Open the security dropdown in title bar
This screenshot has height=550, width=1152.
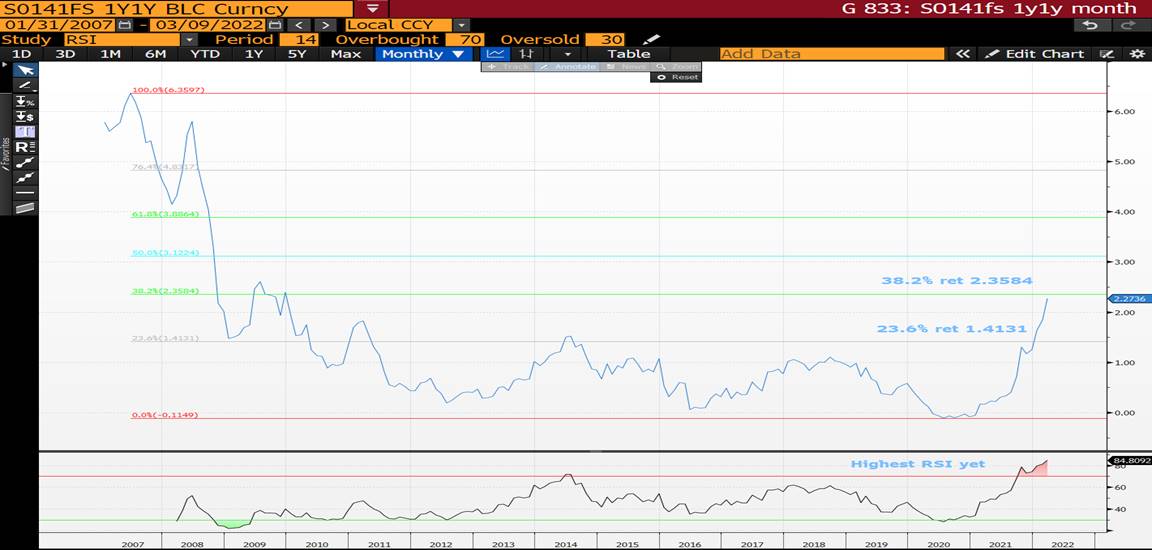372,9
